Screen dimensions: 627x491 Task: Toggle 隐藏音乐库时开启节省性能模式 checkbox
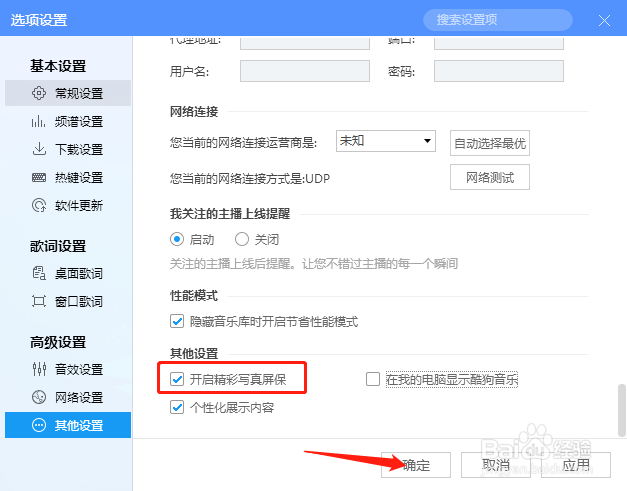pos(177,321)
